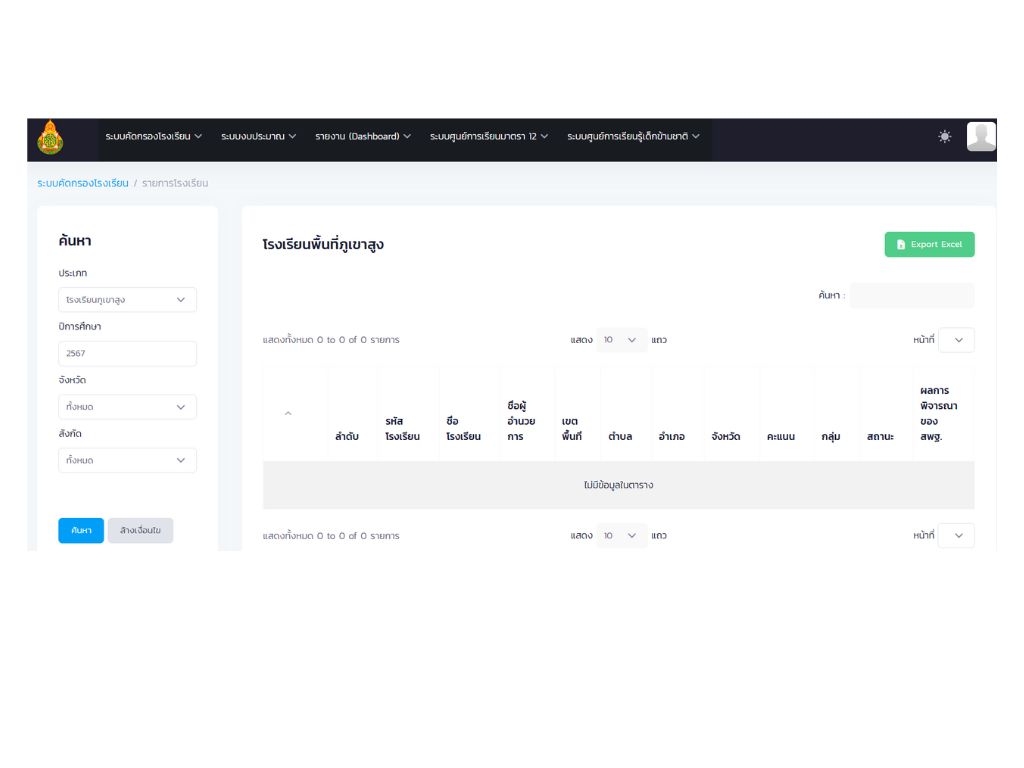Open the top rows-per-page dropdown
Viewport: 1024px width, 768px height.
tap(621, 340)
